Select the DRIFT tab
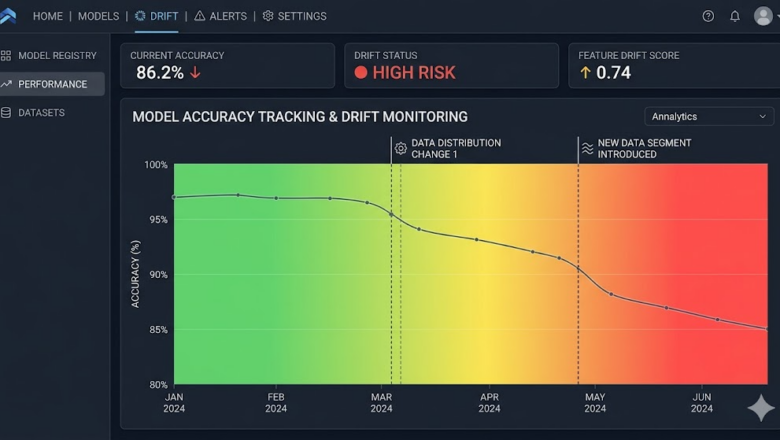 coord(157,16)
